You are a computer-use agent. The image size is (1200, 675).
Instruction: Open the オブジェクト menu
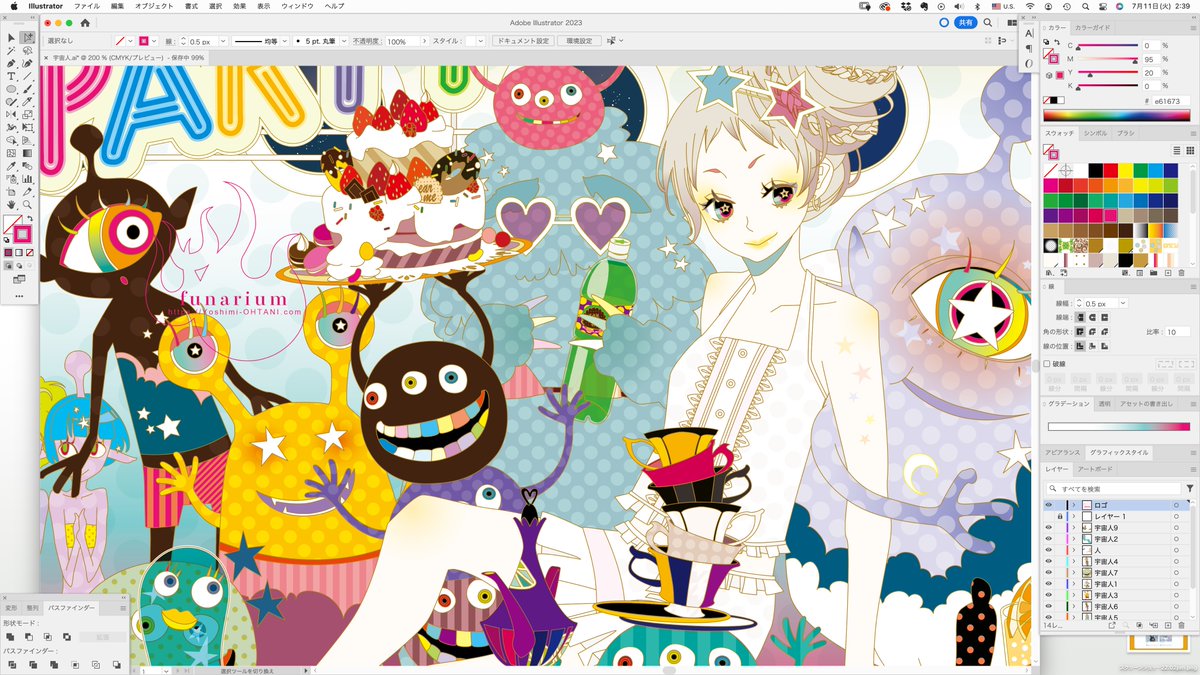coord(154,6)
